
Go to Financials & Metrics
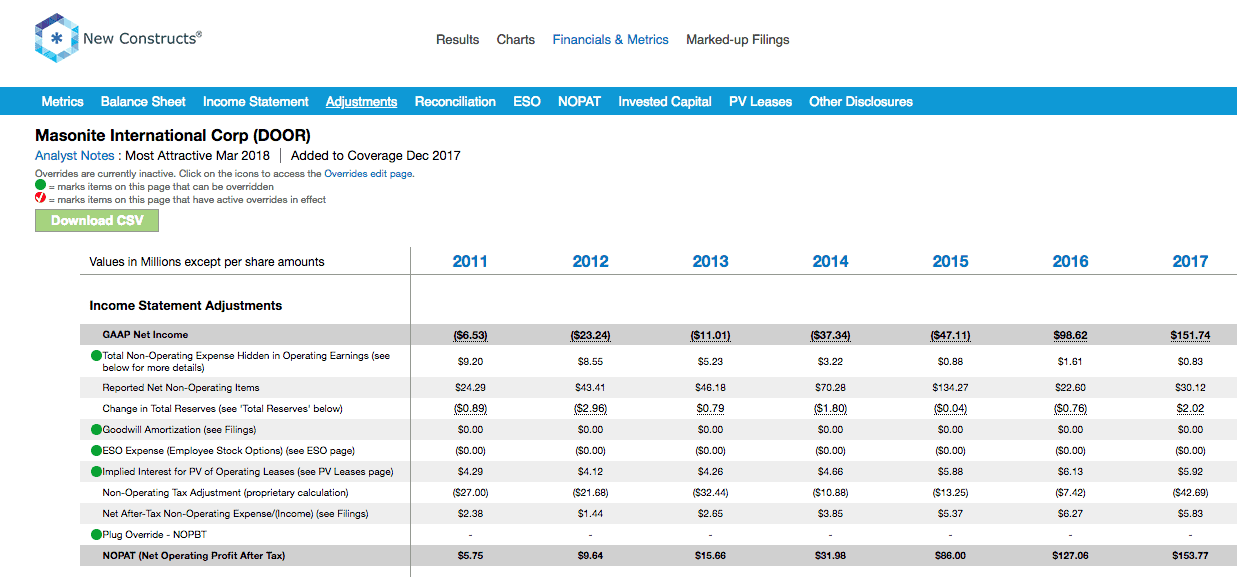610,40
